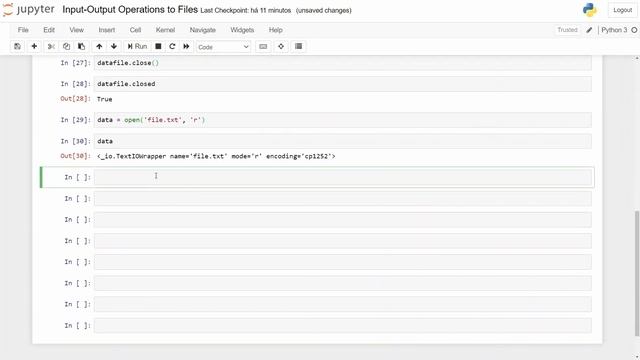Select the datafile.closed cell

coord(342,84)
